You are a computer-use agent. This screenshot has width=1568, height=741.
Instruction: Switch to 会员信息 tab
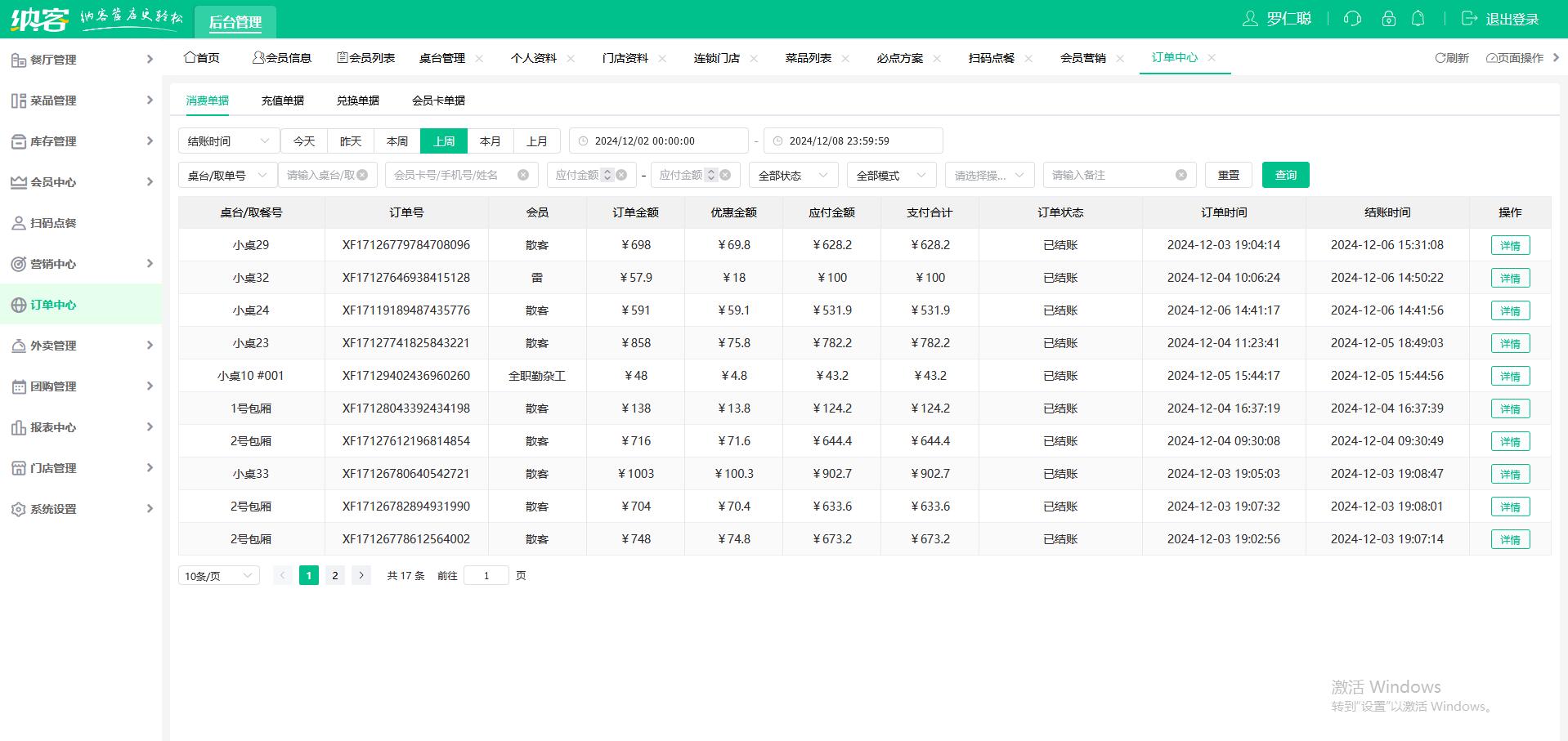282,58
